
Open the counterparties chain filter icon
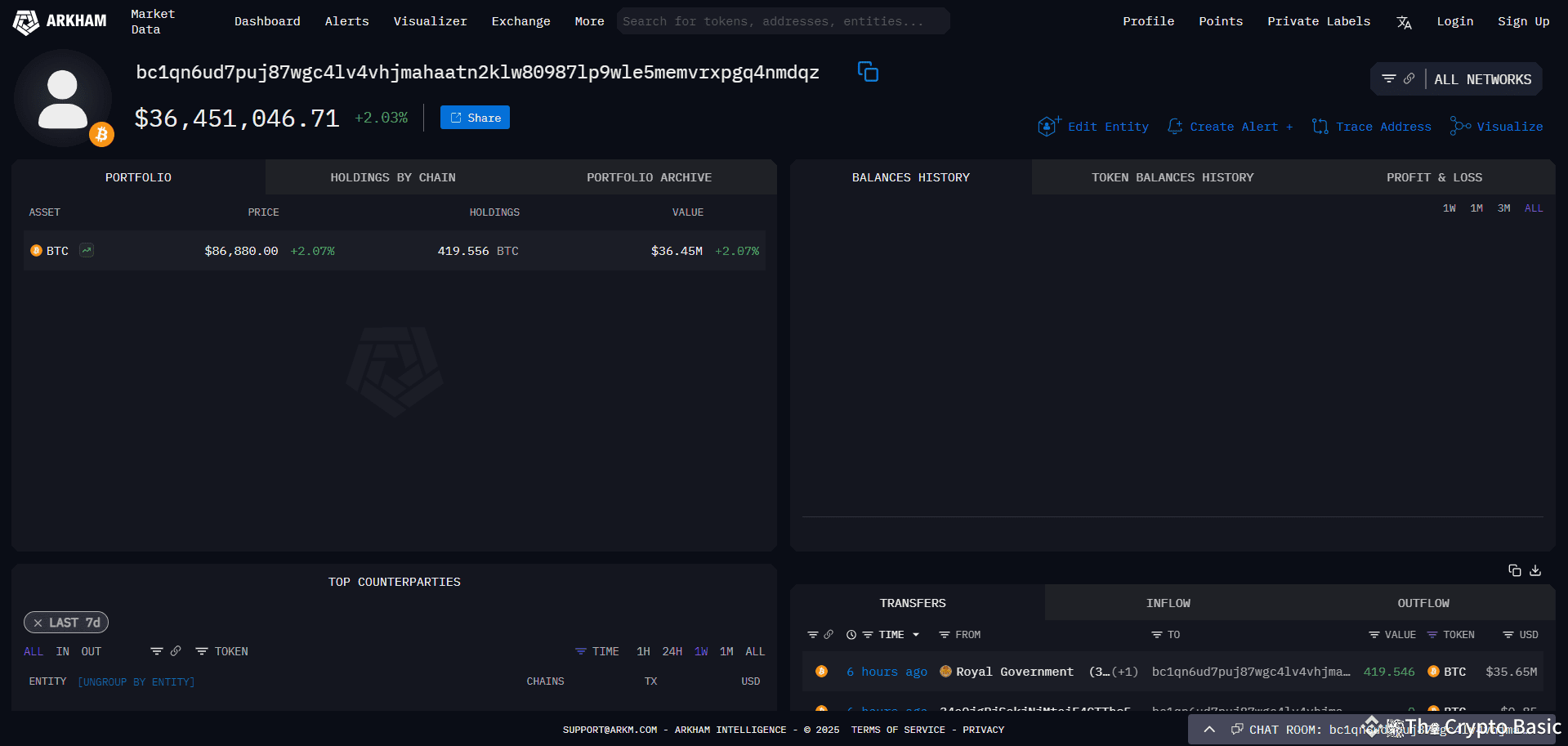[x=157, y=651]
